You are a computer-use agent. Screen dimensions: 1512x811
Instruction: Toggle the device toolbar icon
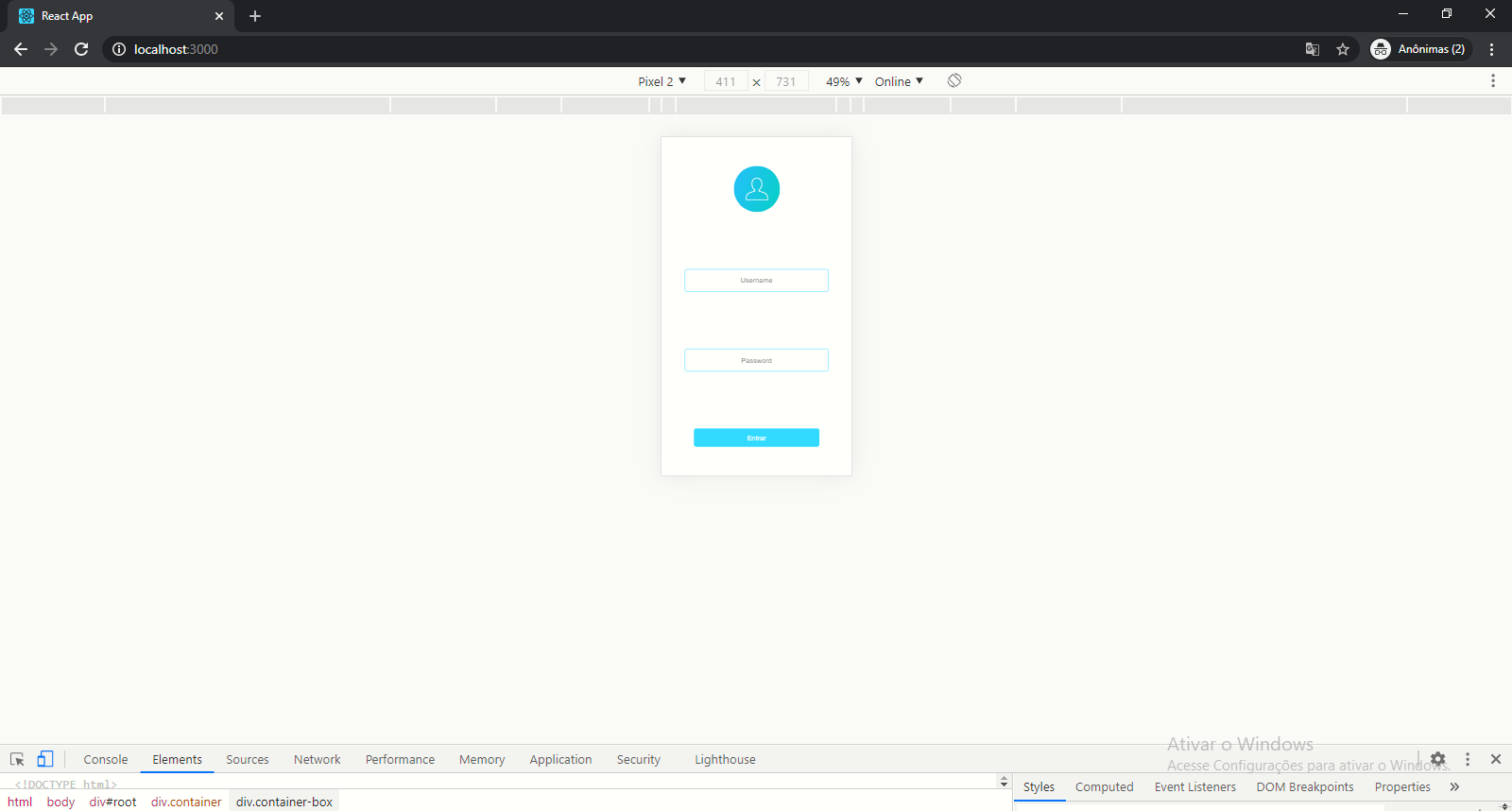pyautogui.click(x=44, y=759)
